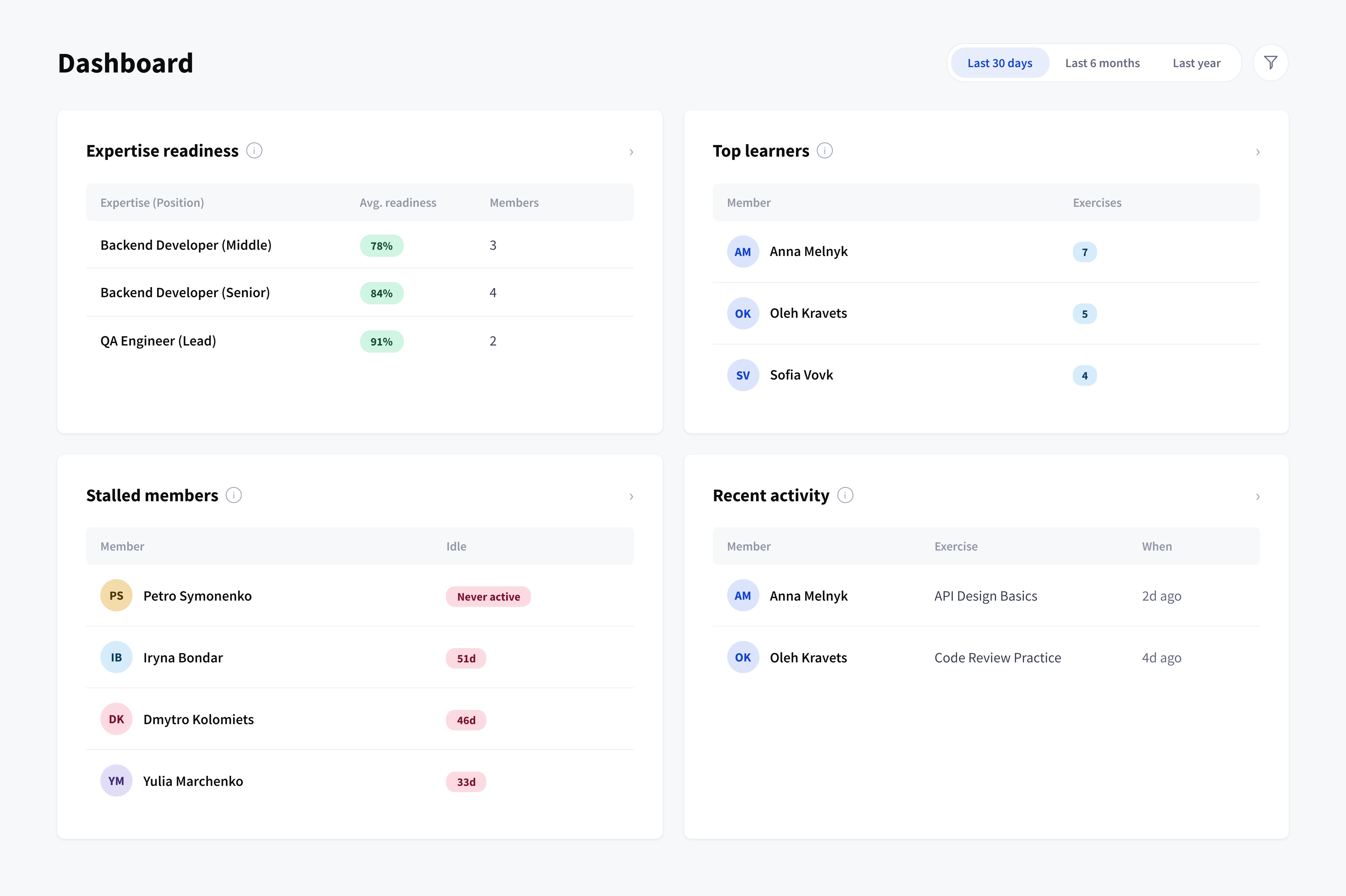Screen dimensions: 1346x896
Task: Click Sofia Vovk's 4 exercises badge
Action: tap(1084, 375)
